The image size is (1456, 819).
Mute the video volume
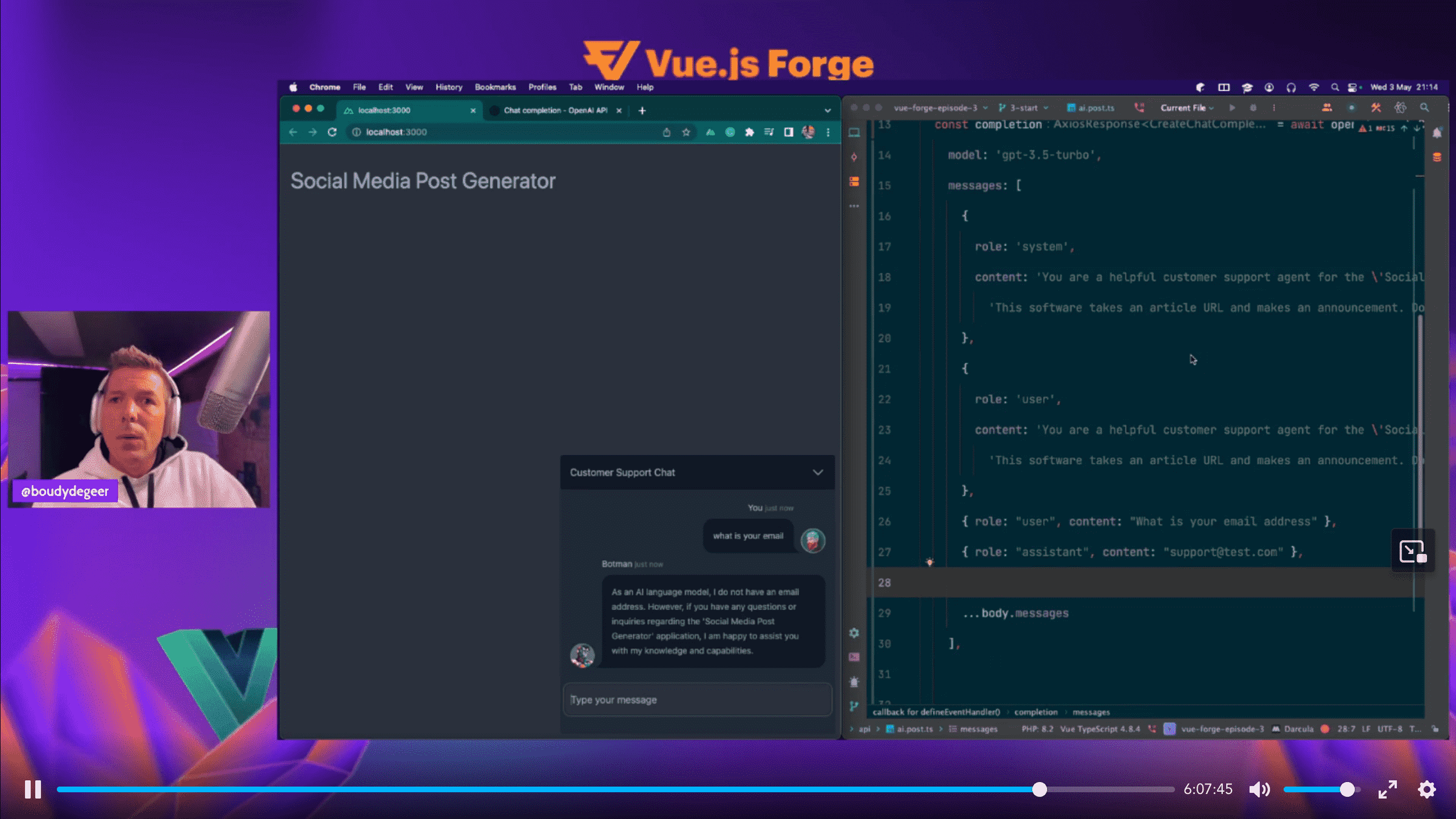pos(1259,789)
